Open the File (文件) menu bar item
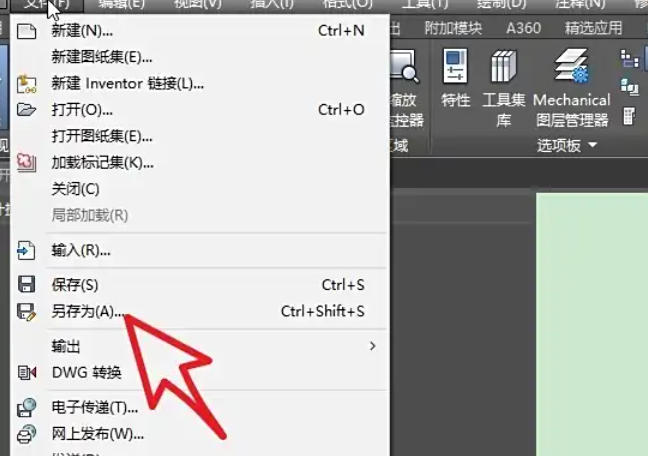Image resolution: width=648 pixels, height=456 pixels. [x=47, y=4]
